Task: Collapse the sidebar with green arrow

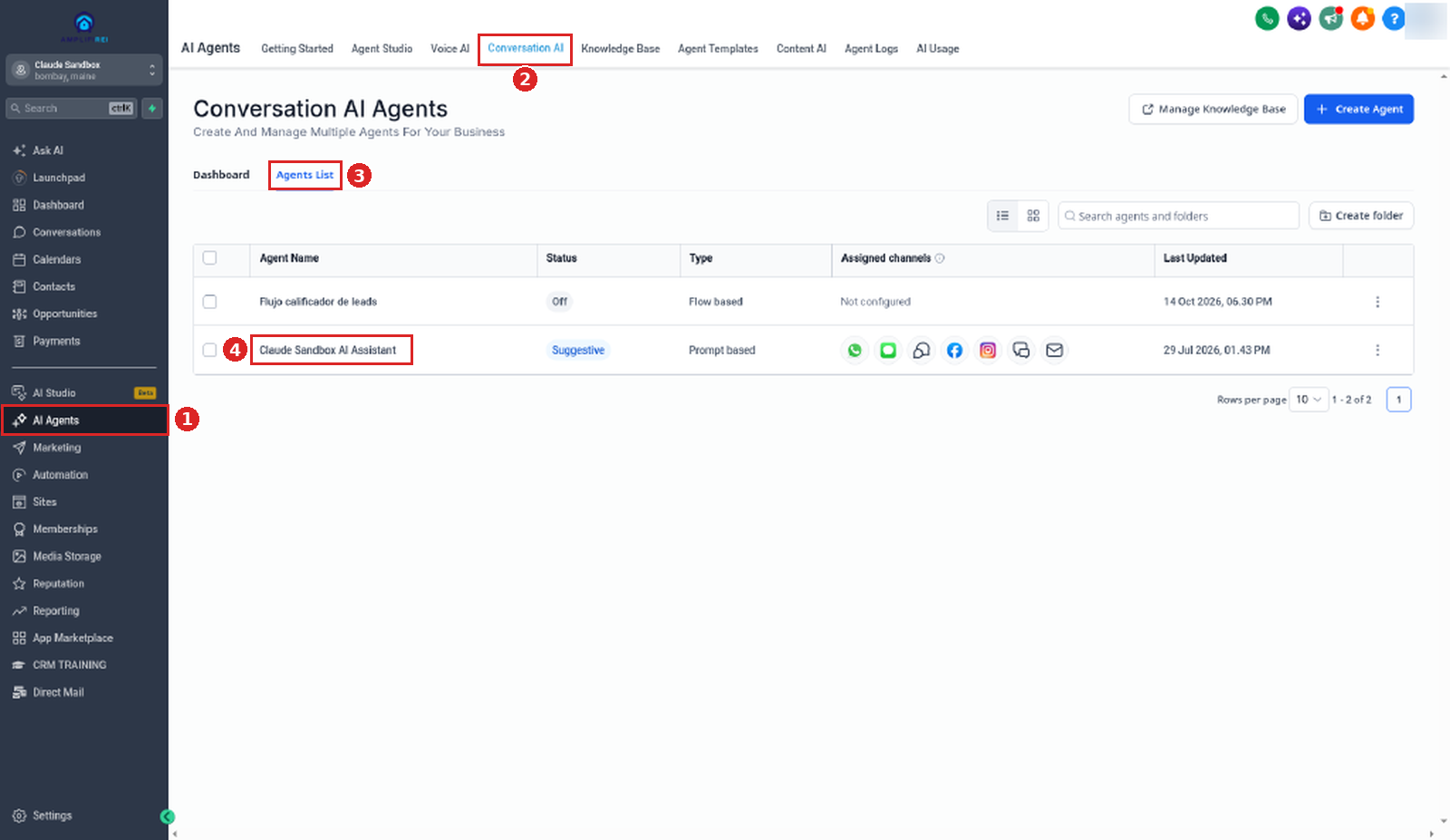Action: click(167, 816)
